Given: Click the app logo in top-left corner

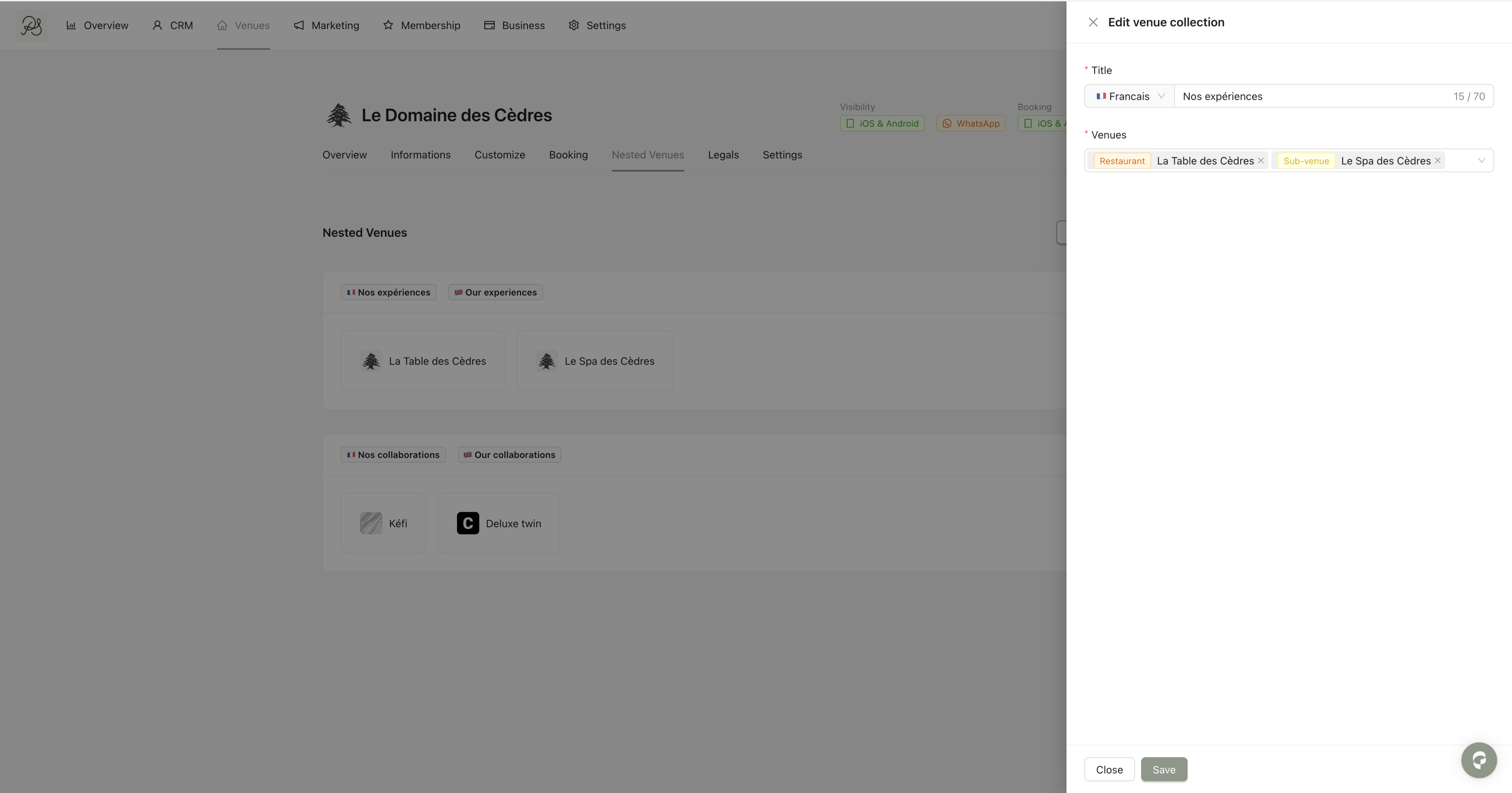Looking at the screenshot, I should [x=31, y=25].
